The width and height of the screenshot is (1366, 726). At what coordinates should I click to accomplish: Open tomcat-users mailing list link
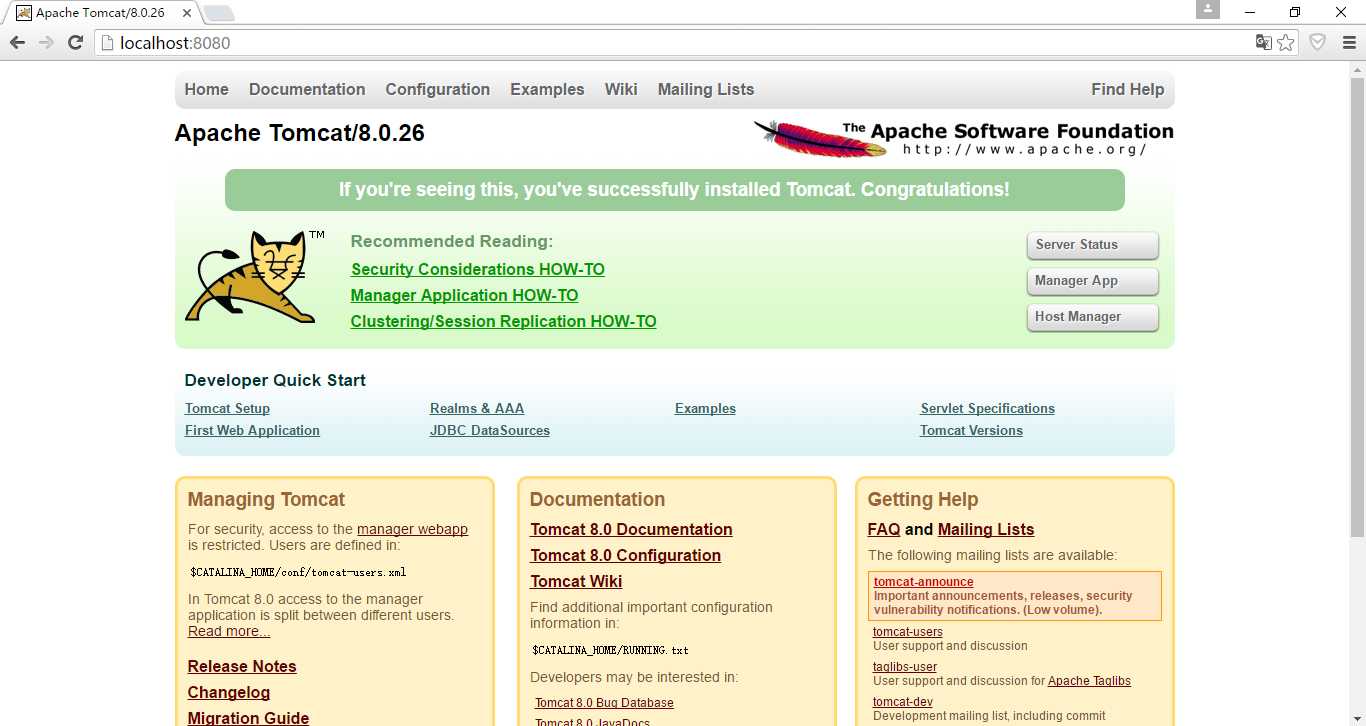pyautogui.click(x=907, y=631)
